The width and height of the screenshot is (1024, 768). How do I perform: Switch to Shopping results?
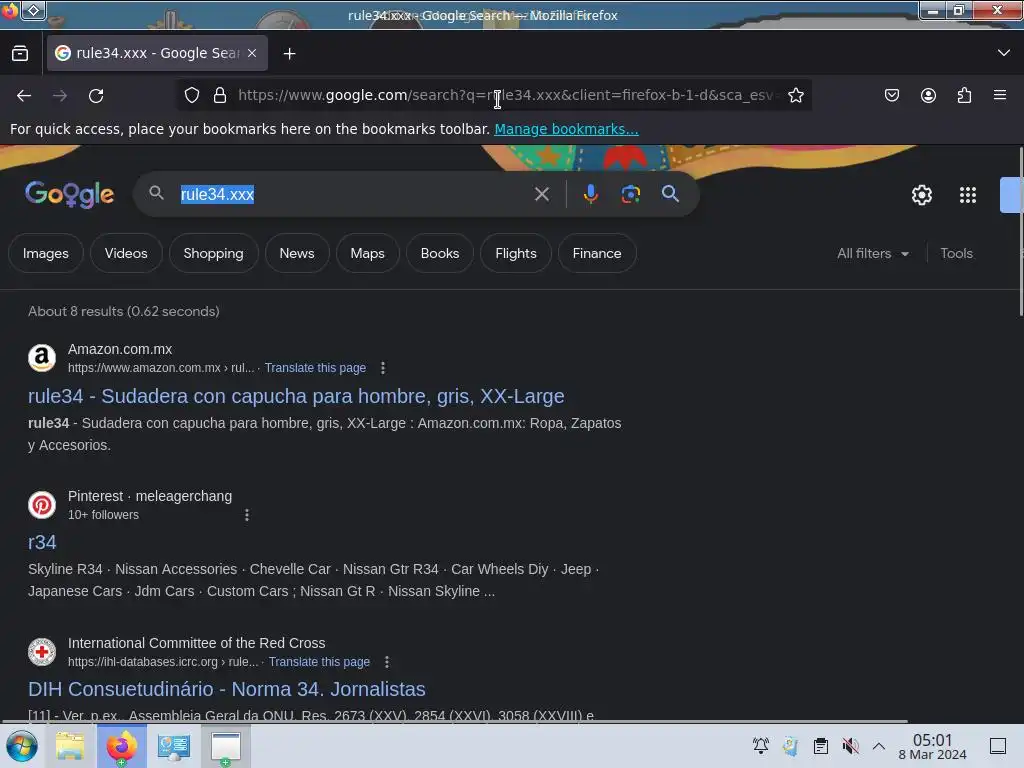click(x=214, y=253)
